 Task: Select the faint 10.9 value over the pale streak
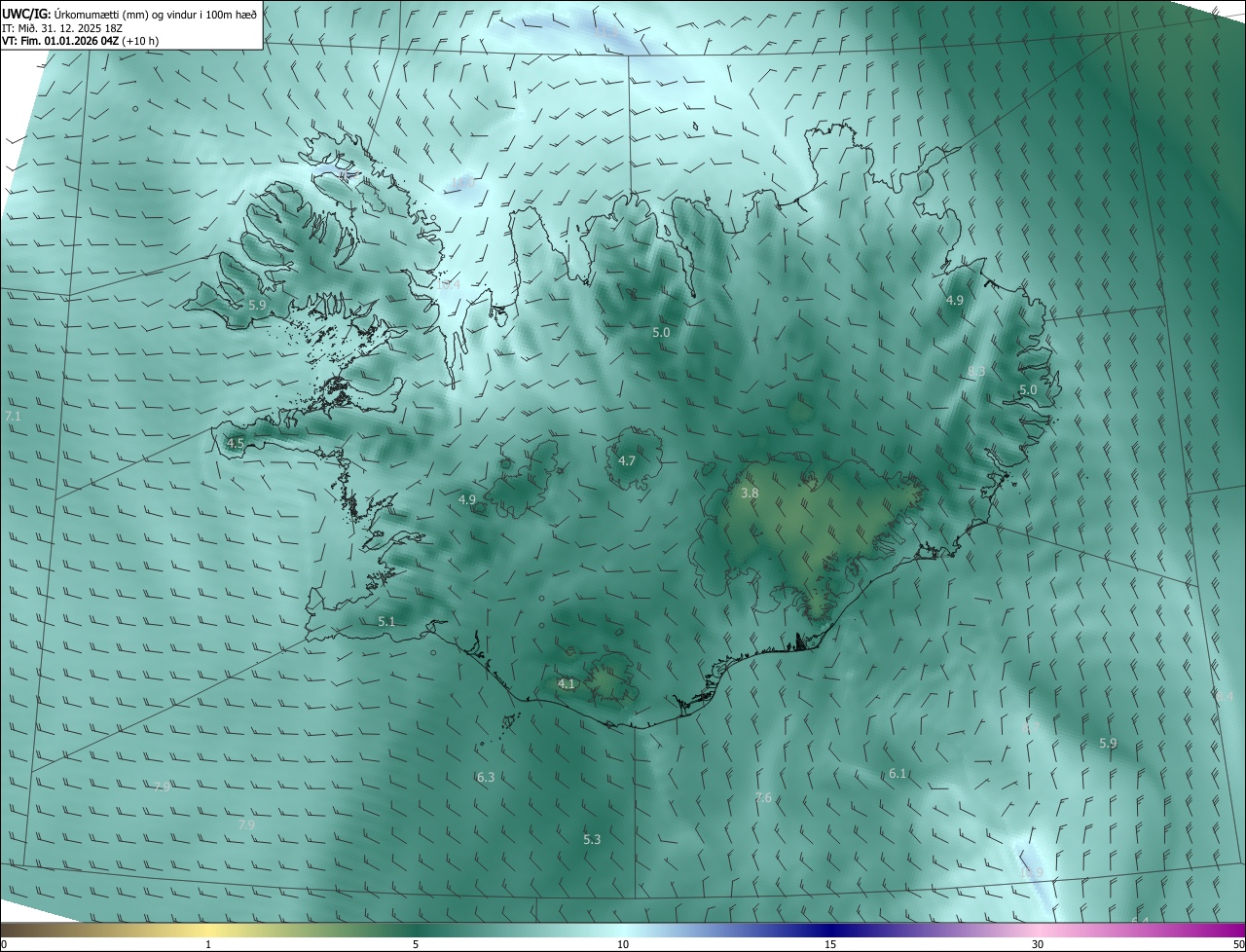[1032, 872]
